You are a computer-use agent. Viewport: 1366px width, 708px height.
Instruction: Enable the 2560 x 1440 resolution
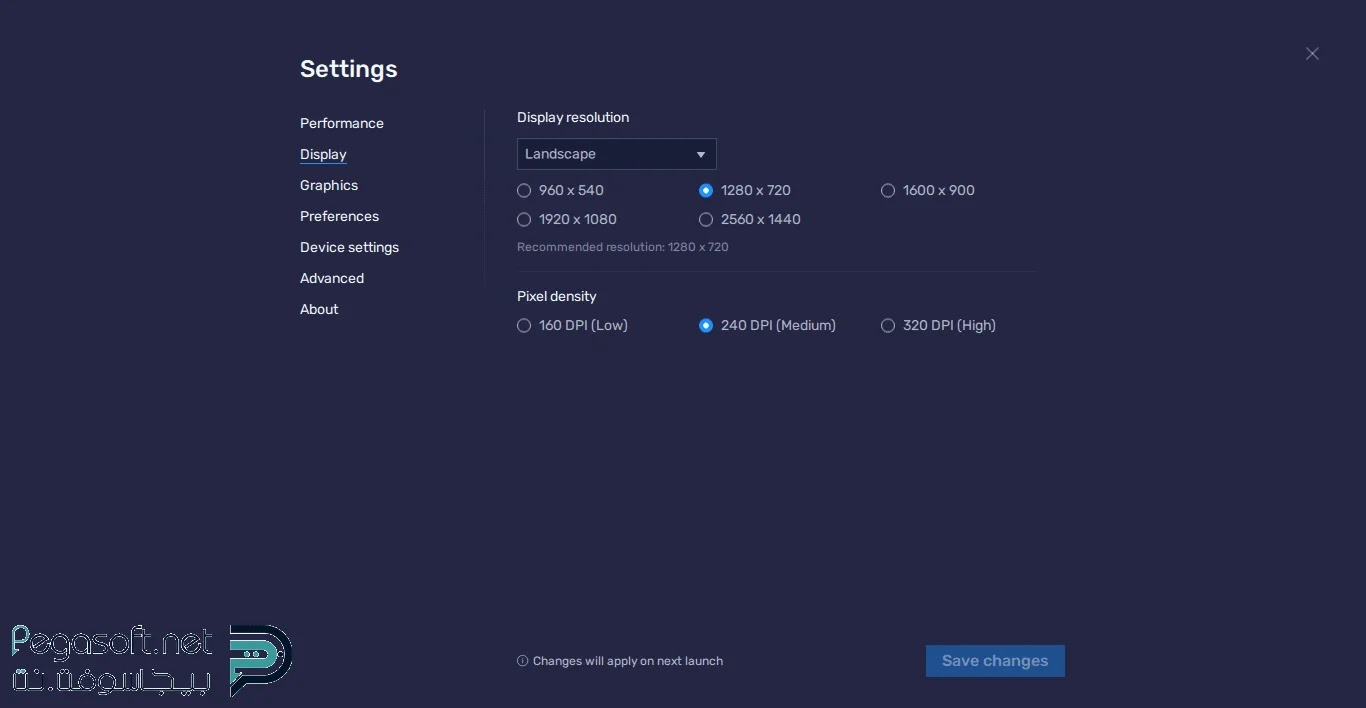click(x=706, y=220)
